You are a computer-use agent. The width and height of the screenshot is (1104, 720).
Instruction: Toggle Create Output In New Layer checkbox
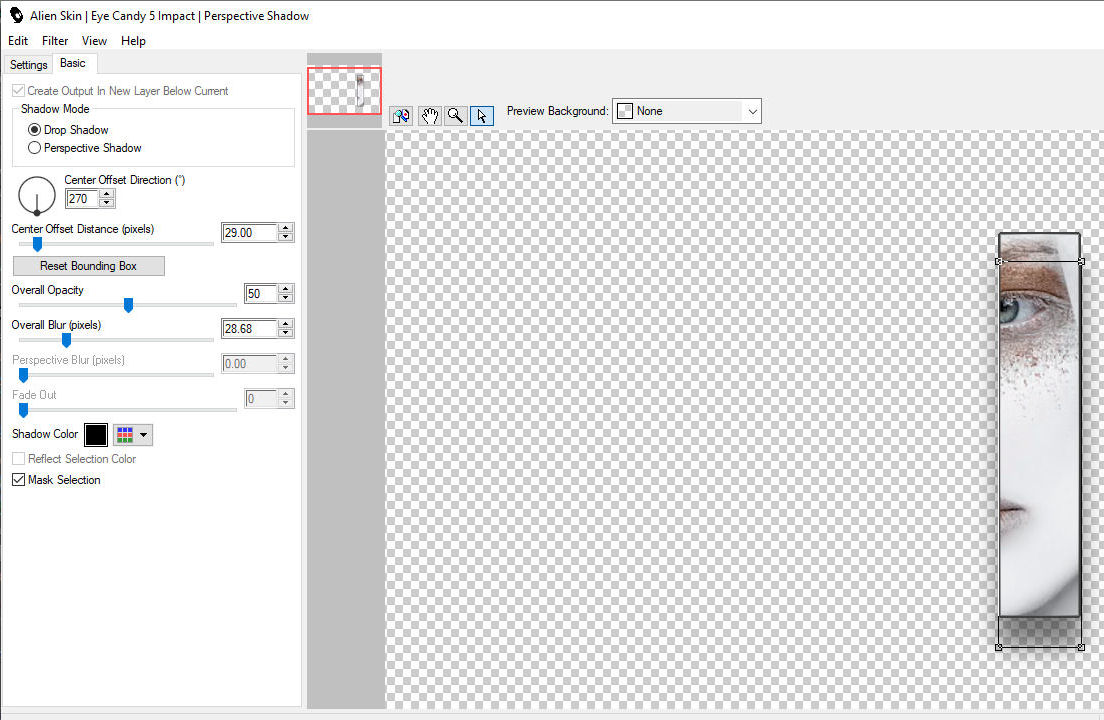click(x=18, y=91)
